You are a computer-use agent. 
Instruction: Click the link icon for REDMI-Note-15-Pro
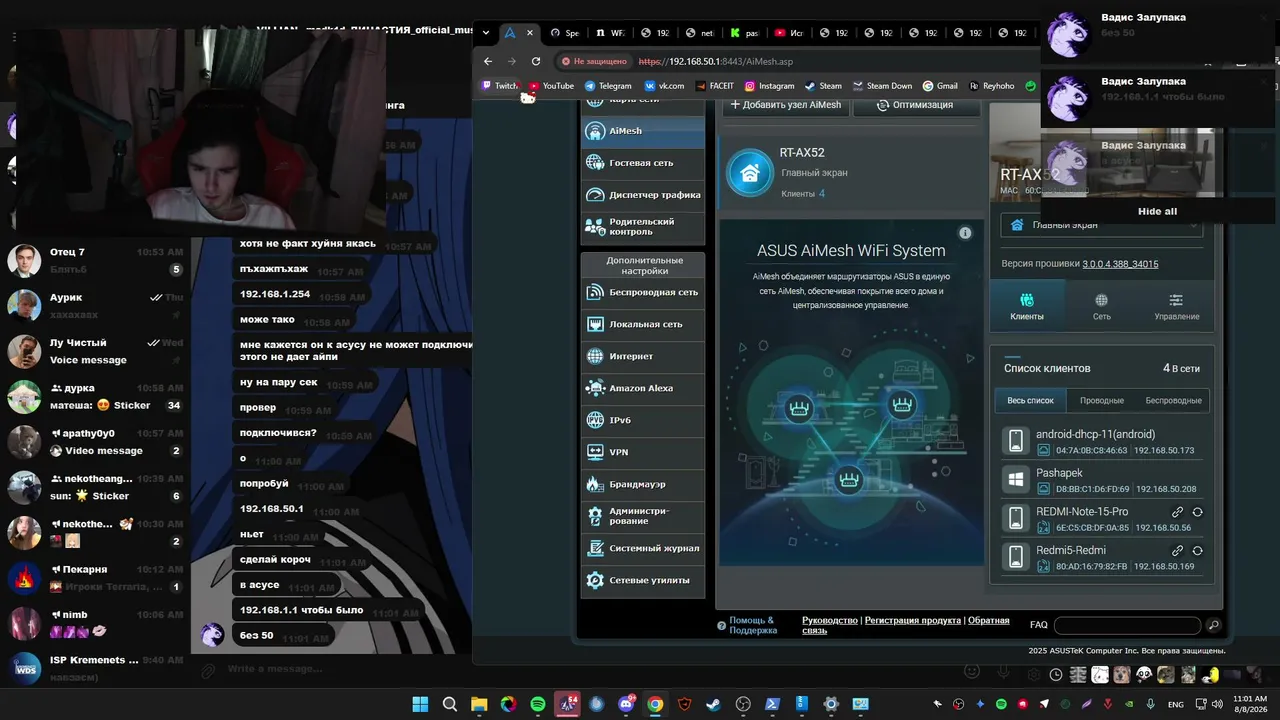tap(1178, 512)
